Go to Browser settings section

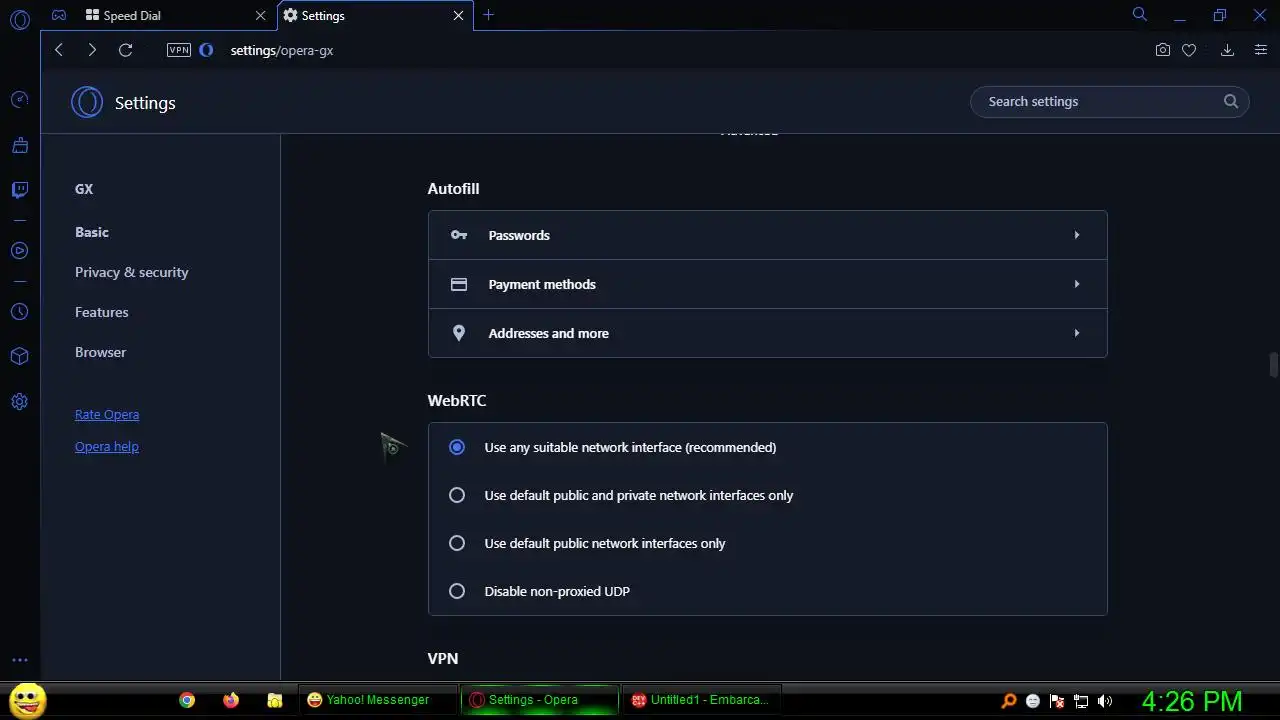100,352
